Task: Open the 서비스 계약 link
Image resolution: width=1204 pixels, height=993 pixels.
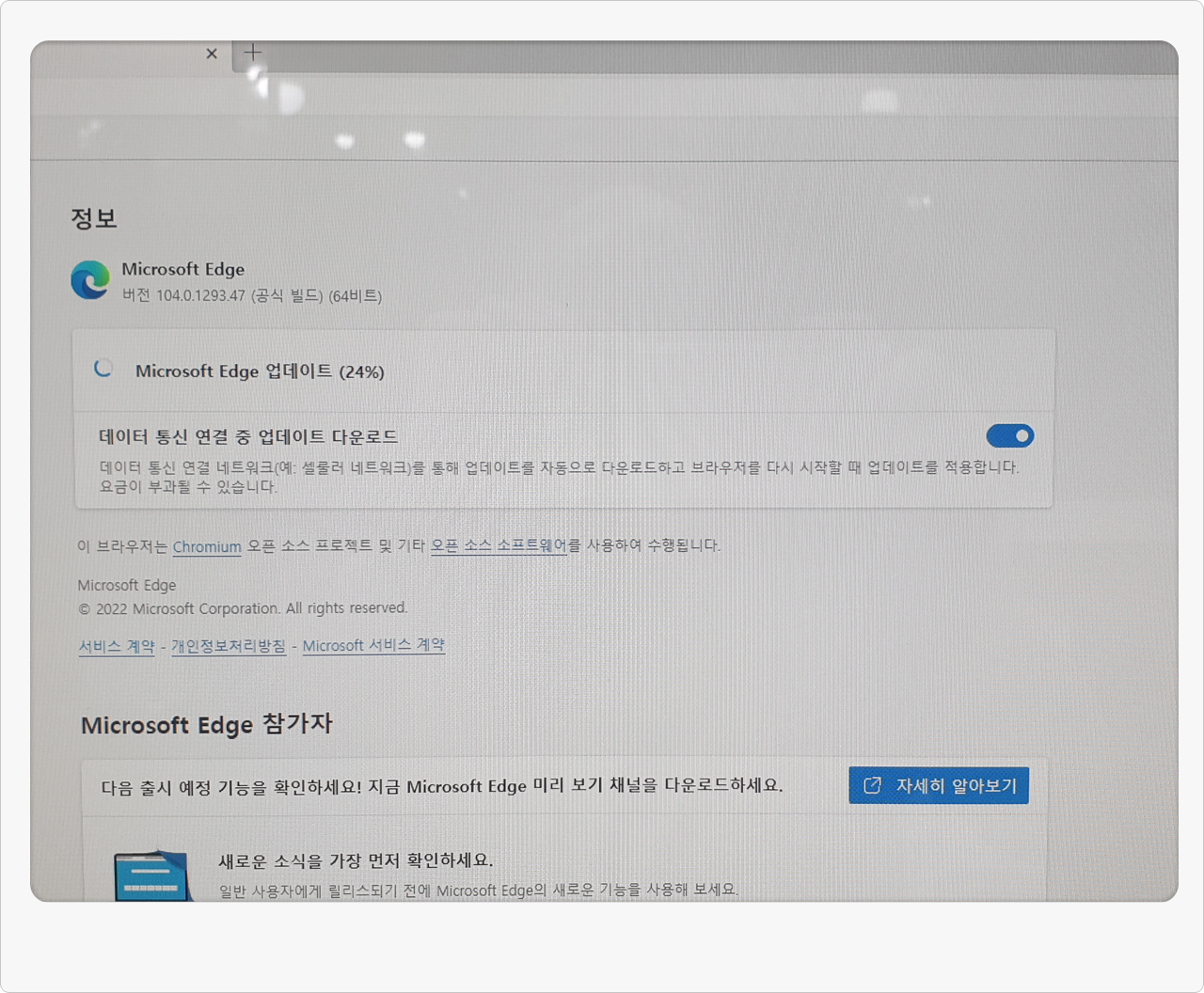Action: pos(117,647)
